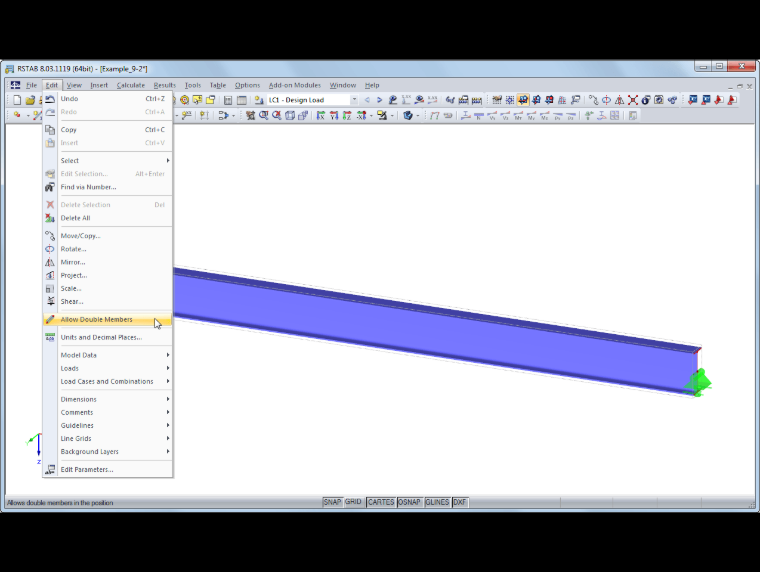The width and height of the screenshot is (760, 572).
Task: Click the Mirror triangle icon in the top toolbar
Action: [619, 100]
